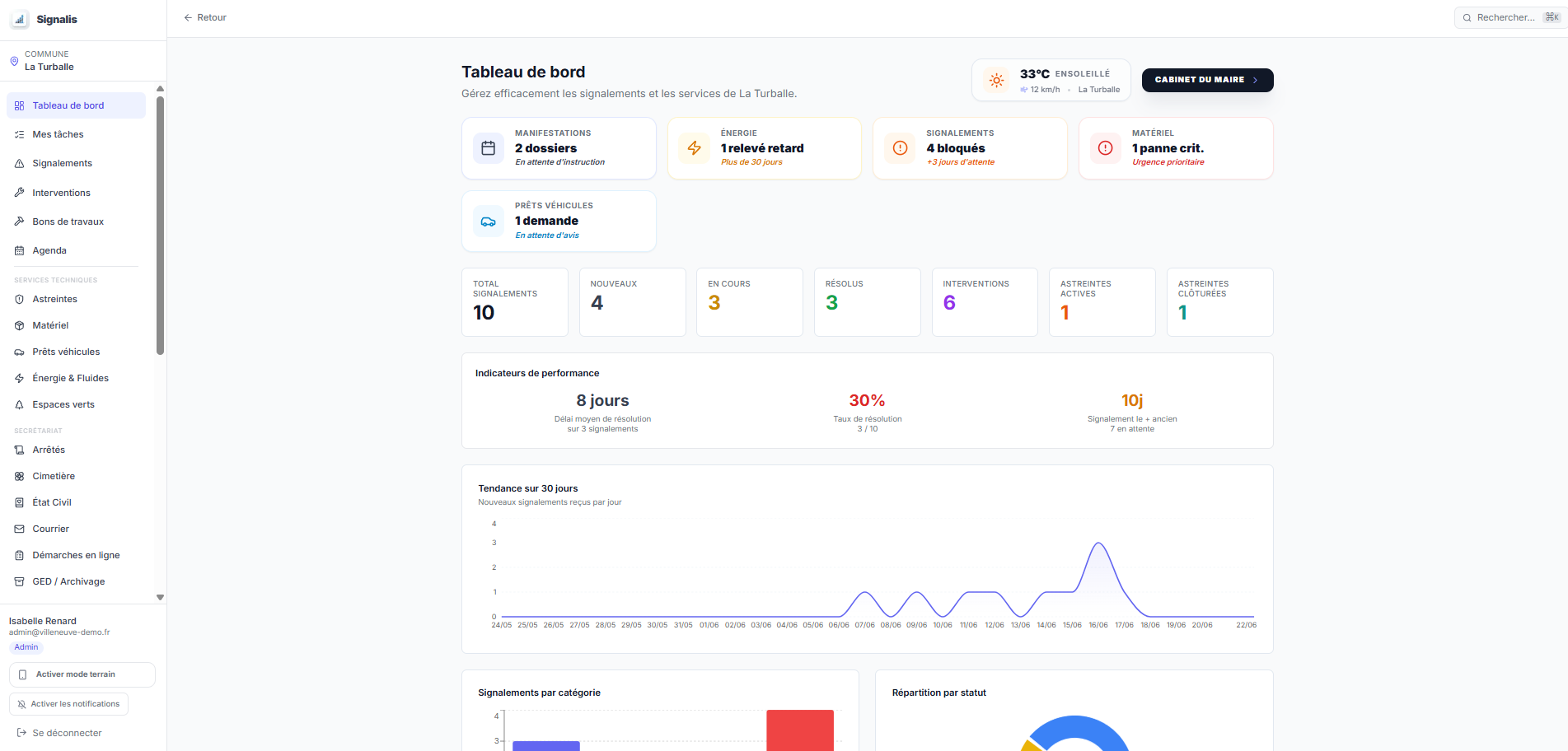Click the sidebar scrollbar thumb
This screenshot has width=1568, height=751.
click(160, 226)
